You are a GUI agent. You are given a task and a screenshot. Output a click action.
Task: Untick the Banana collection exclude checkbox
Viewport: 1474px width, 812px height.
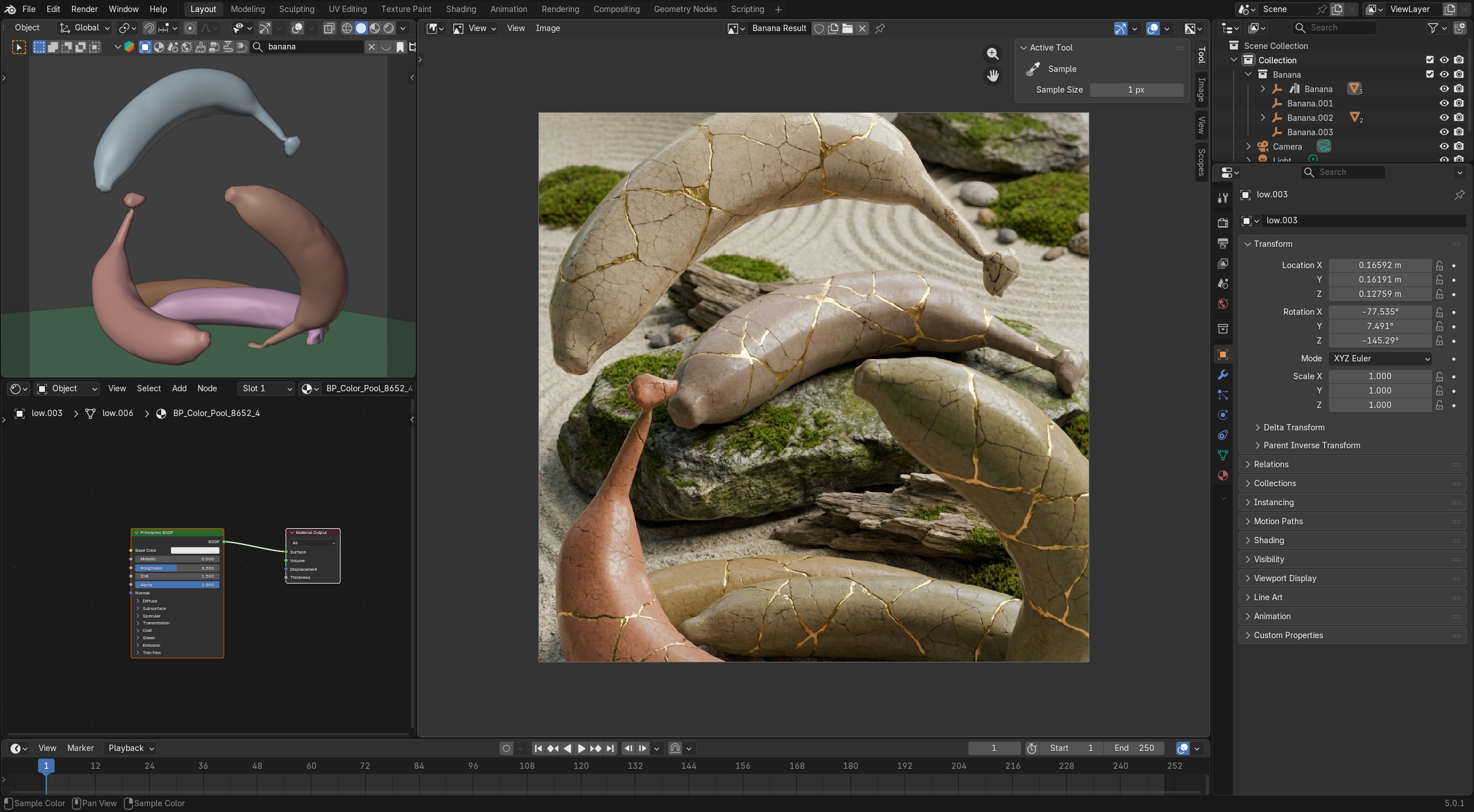click(x=1430, y=74)
